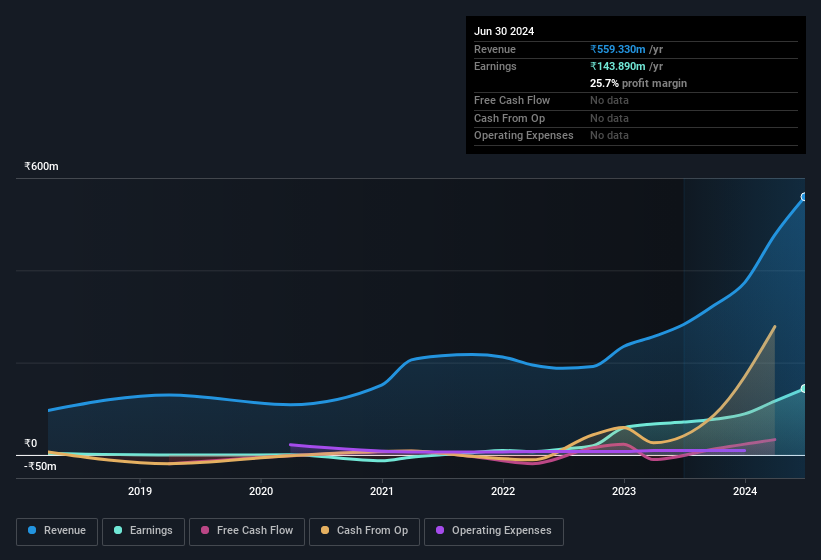
Task: Click the Revenue line endpoint marker
Action: [x=804, y=197]
